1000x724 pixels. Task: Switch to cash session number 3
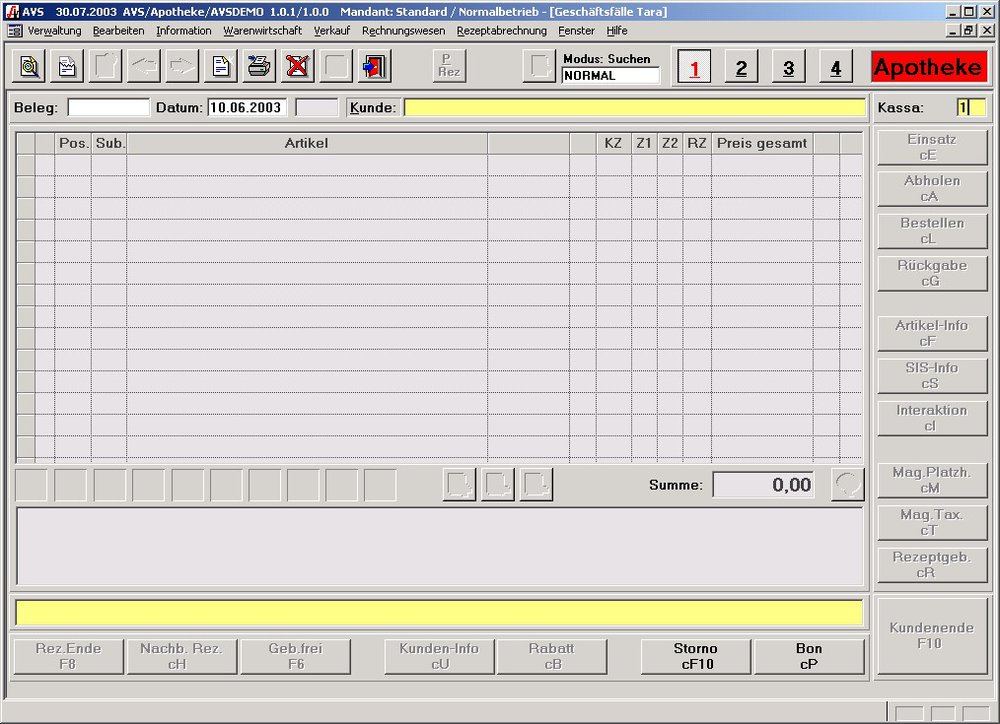(x=788, y=68)
